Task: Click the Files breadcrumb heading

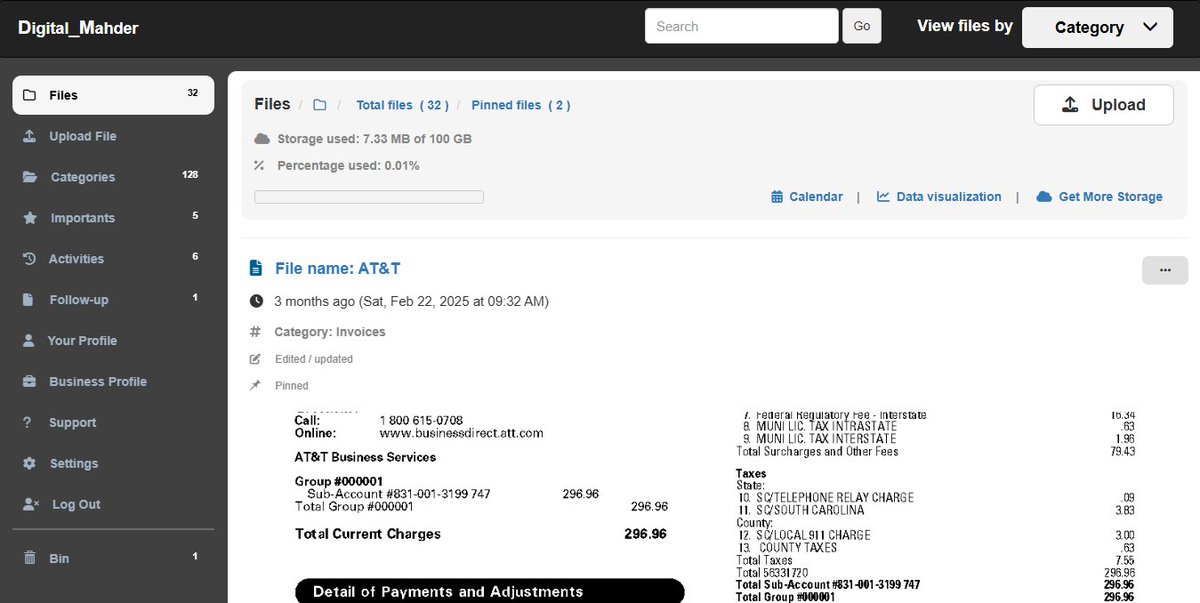Action: [x=272, y=104]
